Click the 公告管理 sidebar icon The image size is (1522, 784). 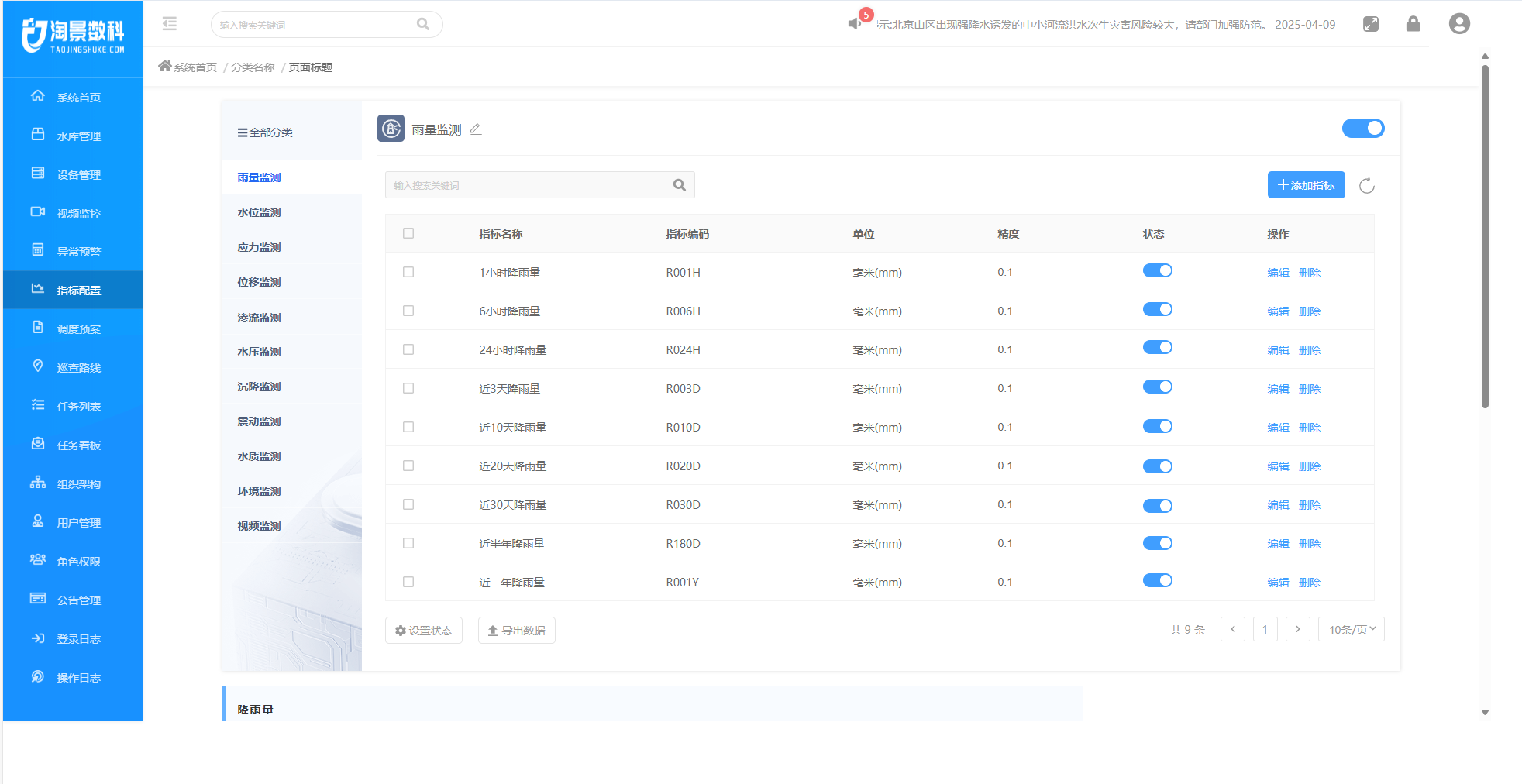click(x=38, y=598)
